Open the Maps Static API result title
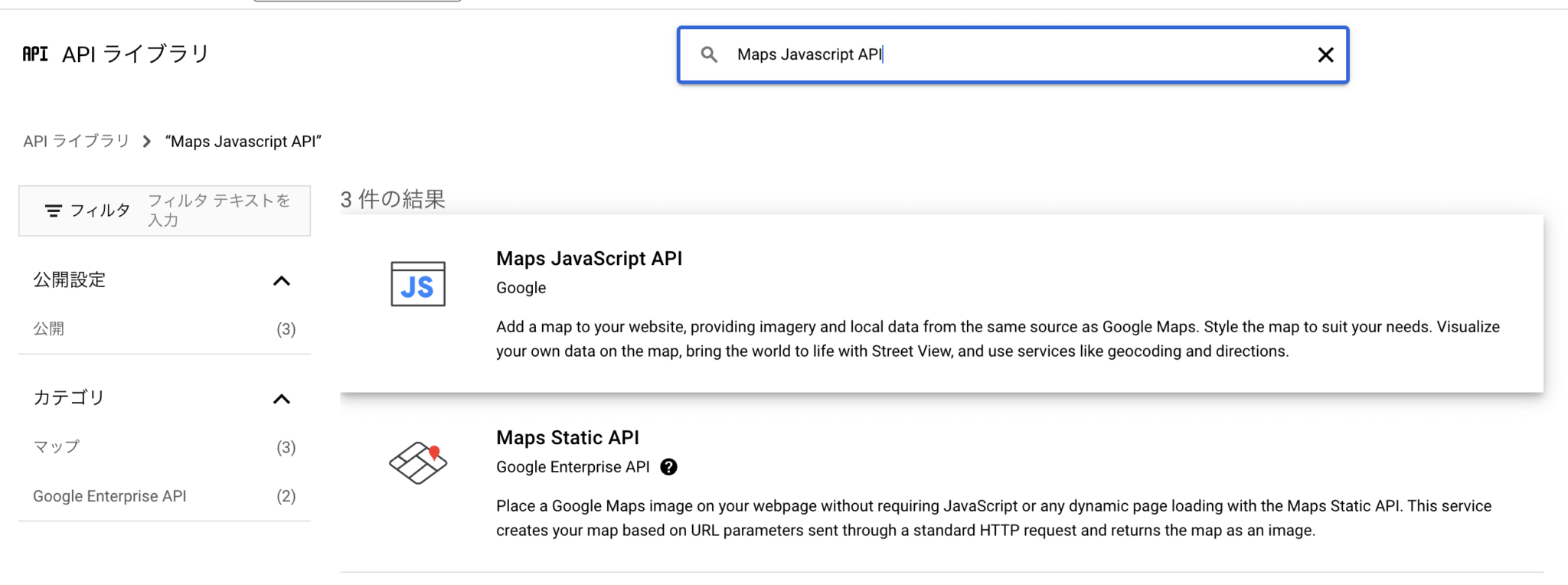Screen dimensions: 1568x585 567,438
